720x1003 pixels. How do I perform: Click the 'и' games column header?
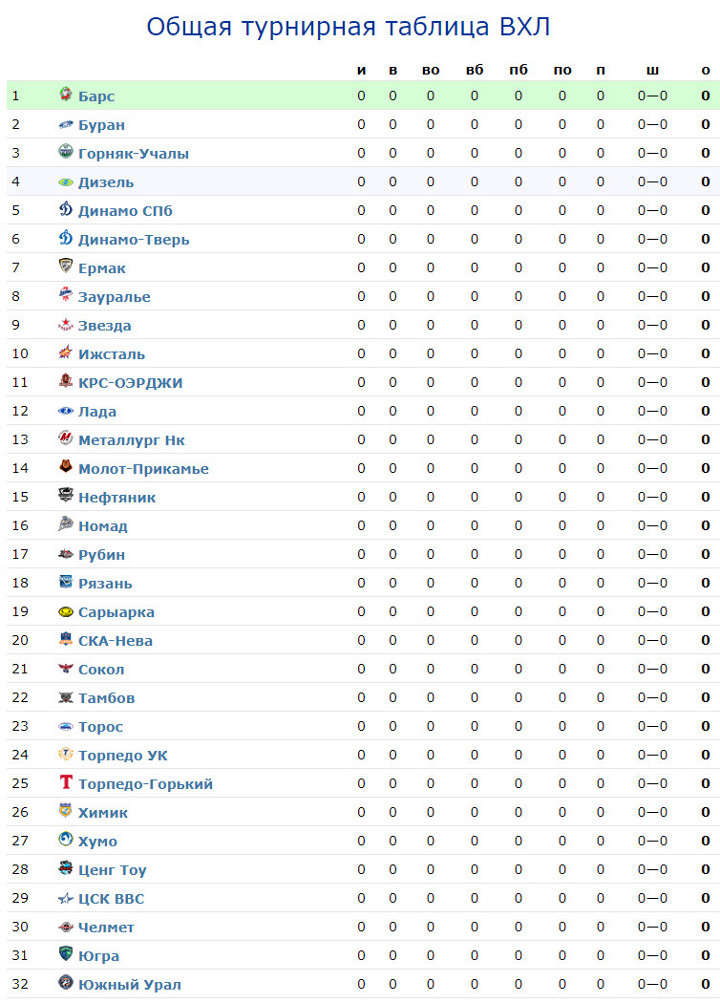click(x=361, y=70)
